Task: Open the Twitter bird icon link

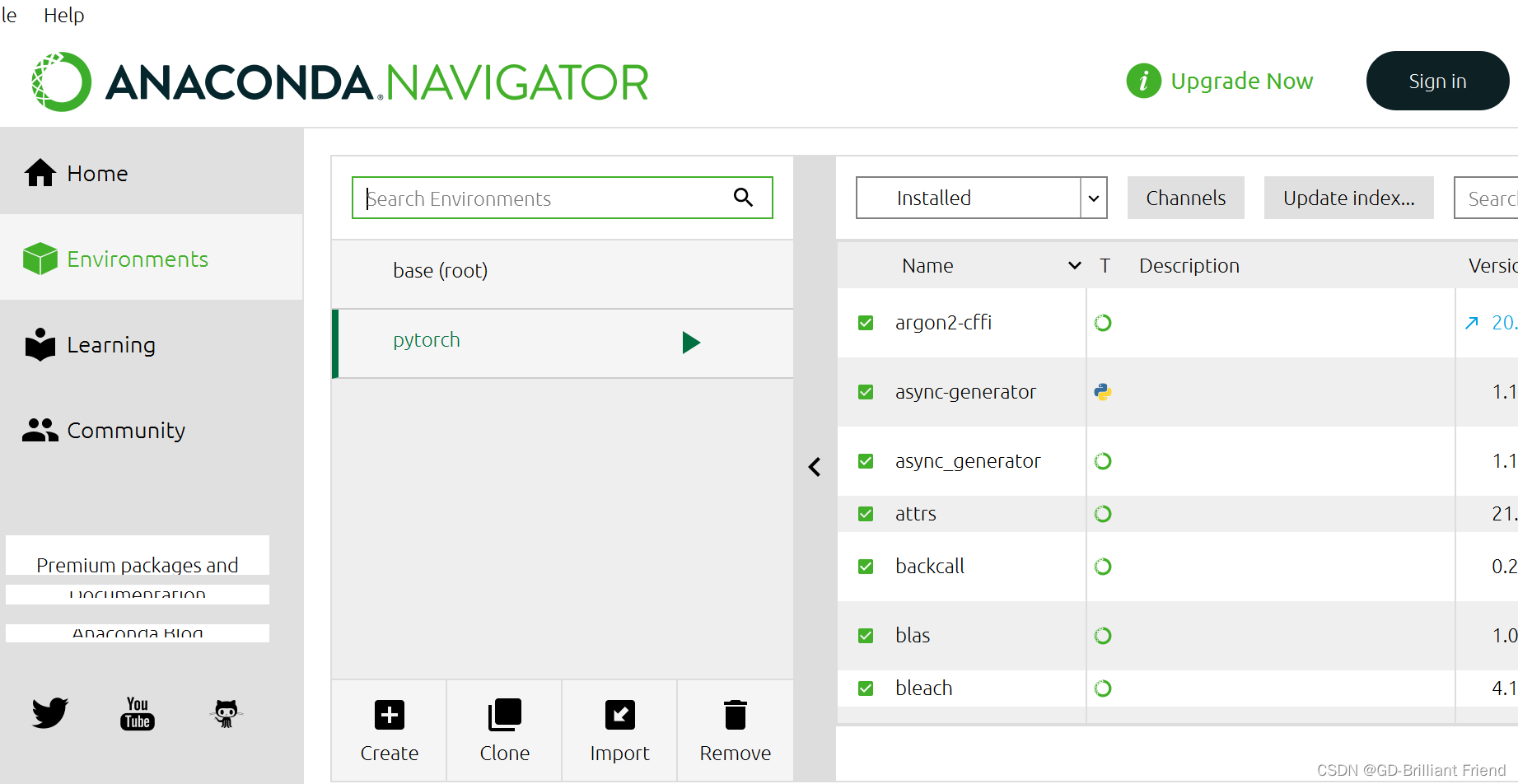Action: 50,712
